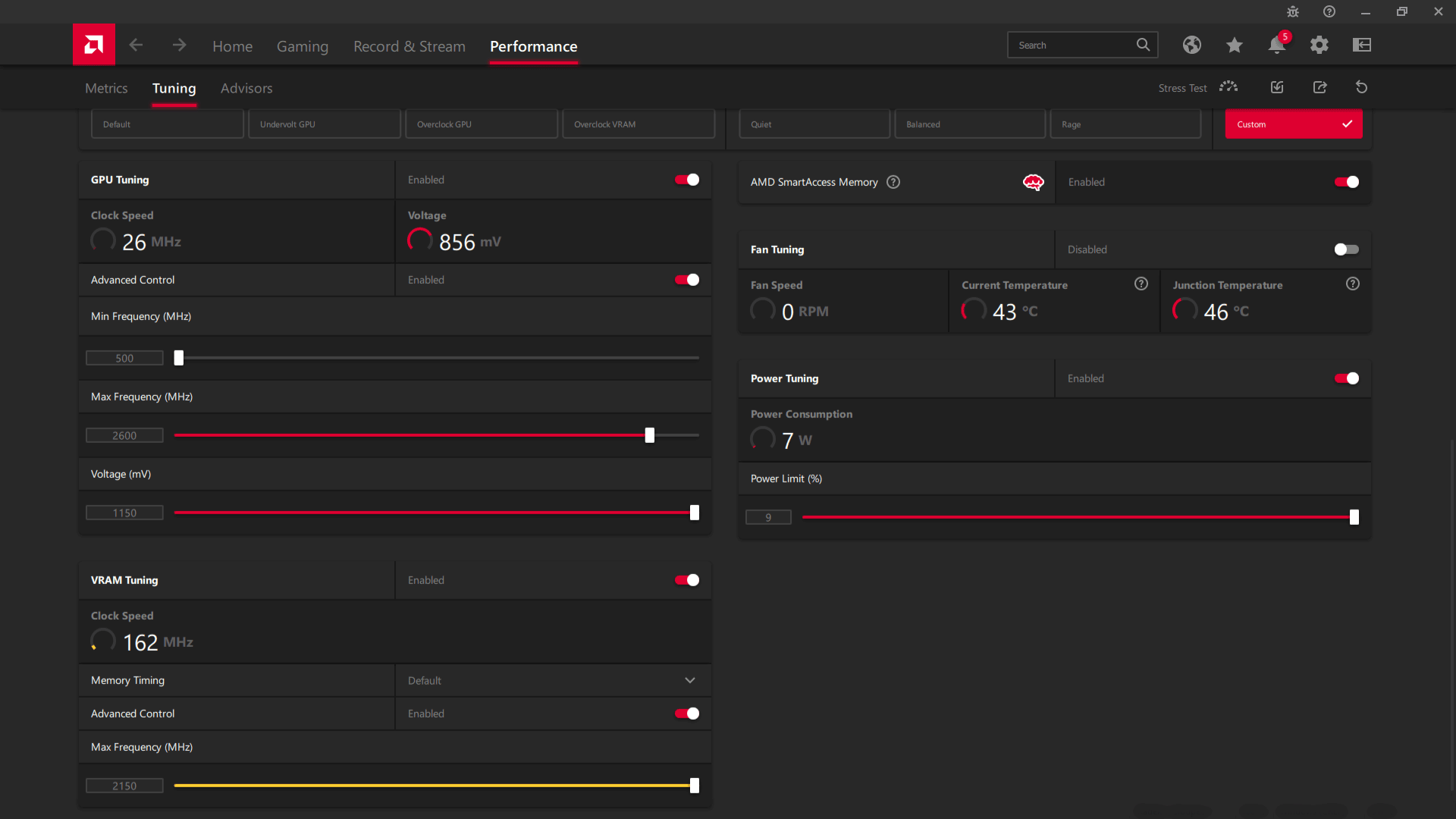Drag the Power Limit percentage slider
The image size is (1456, 819).
point(1352,517)
